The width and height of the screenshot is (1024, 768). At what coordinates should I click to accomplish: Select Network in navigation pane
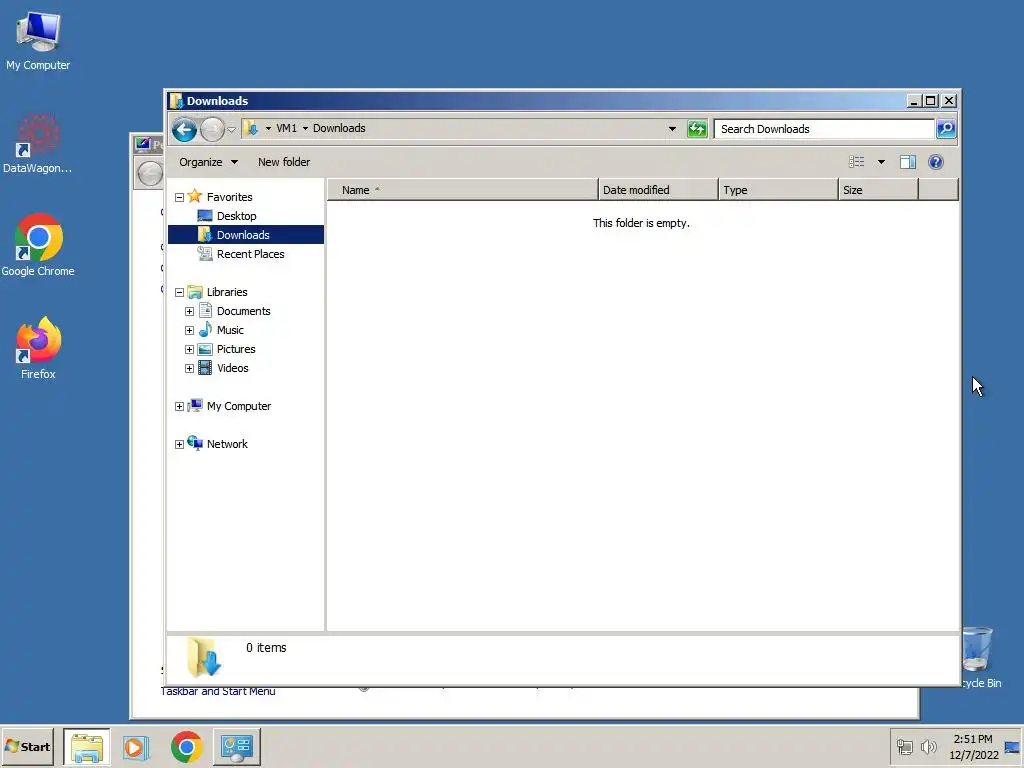pos(227,443)
